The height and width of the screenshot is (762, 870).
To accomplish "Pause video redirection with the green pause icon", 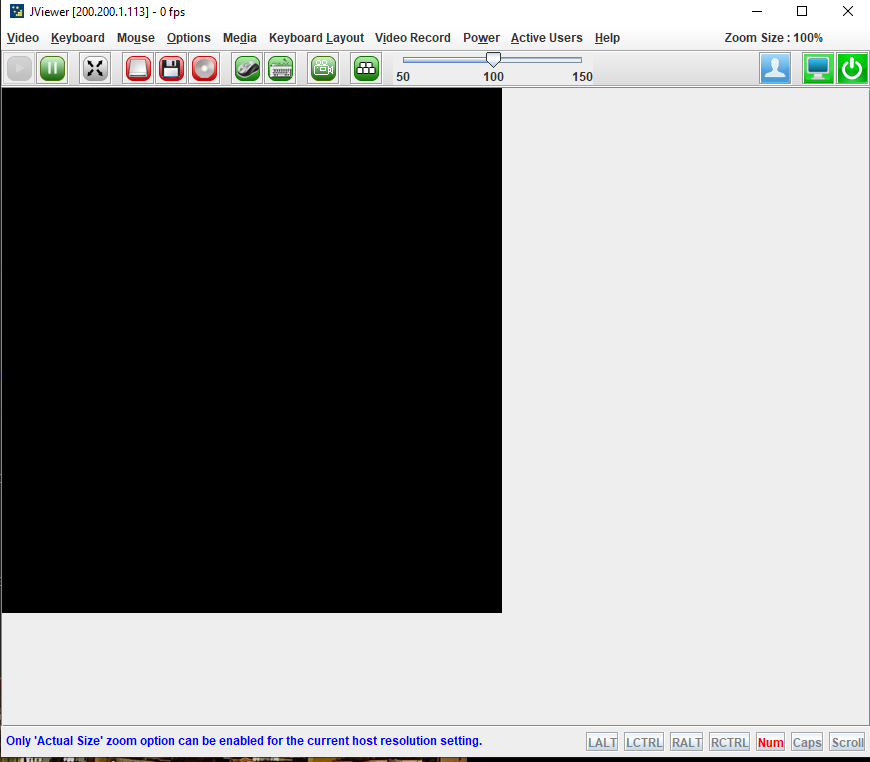I will click(x=52, y=68).
